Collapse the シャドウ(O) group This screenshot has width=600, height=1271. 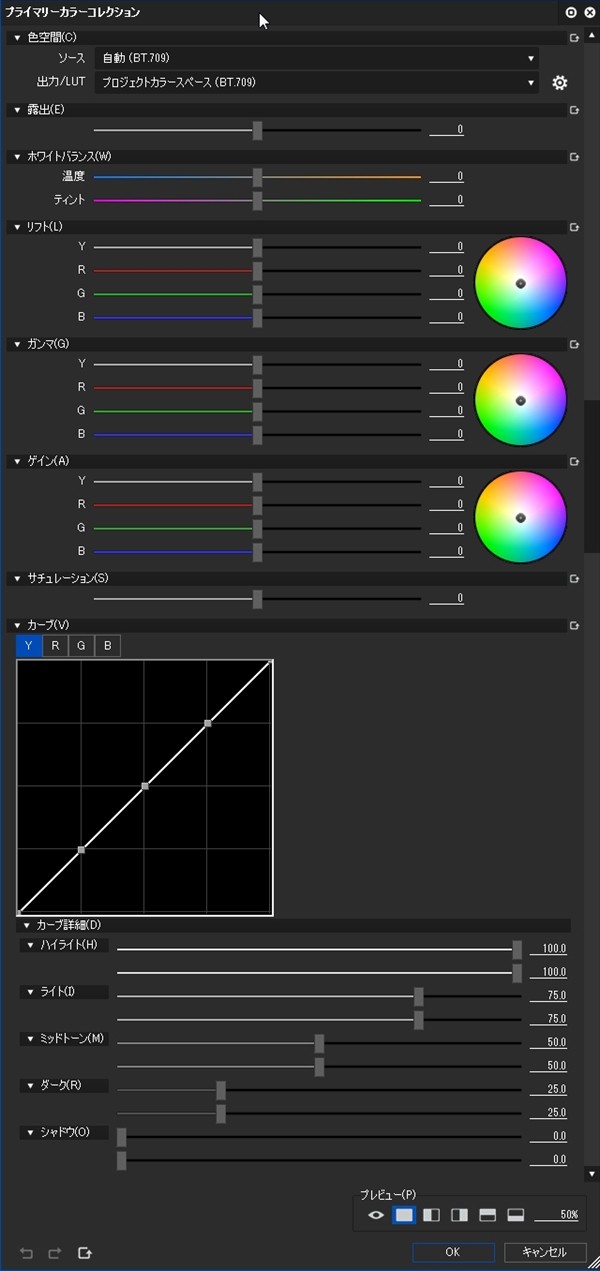(x=30, y=1133)
